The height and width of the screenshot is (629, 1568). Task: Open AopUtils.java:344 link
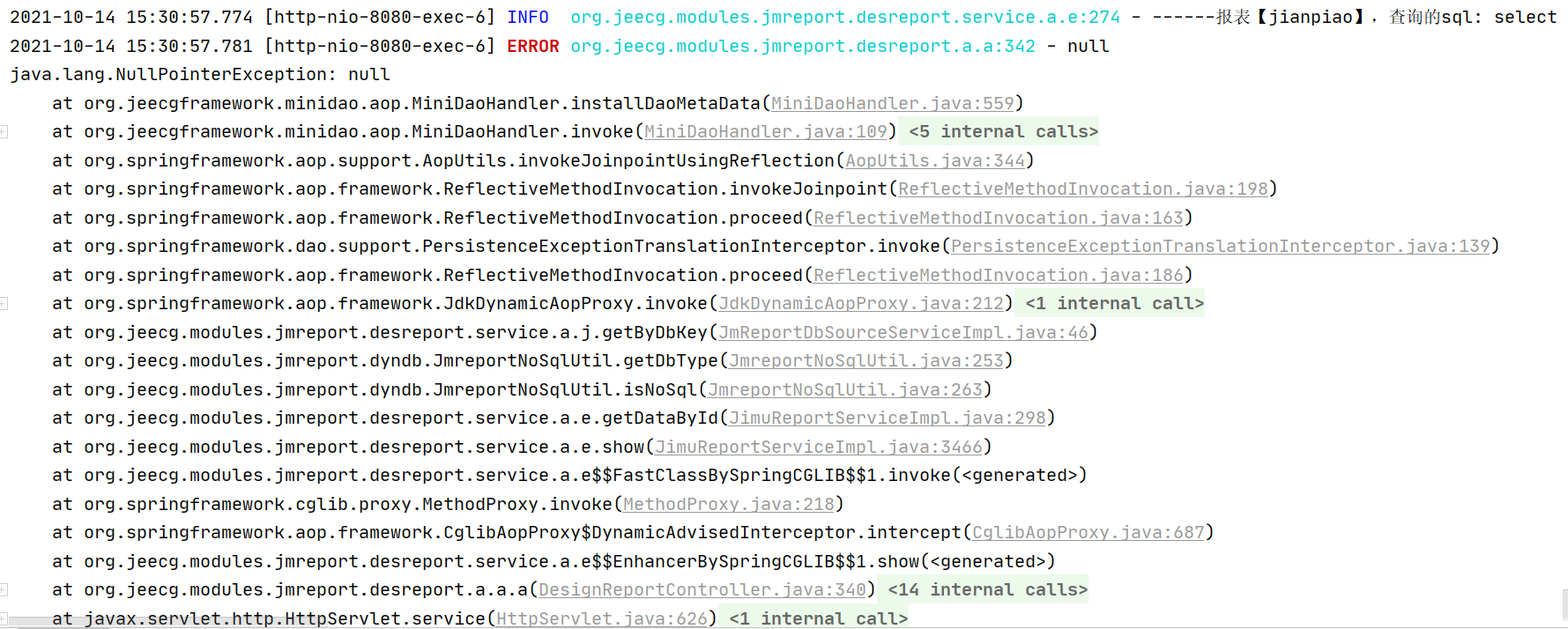point(935,160)
